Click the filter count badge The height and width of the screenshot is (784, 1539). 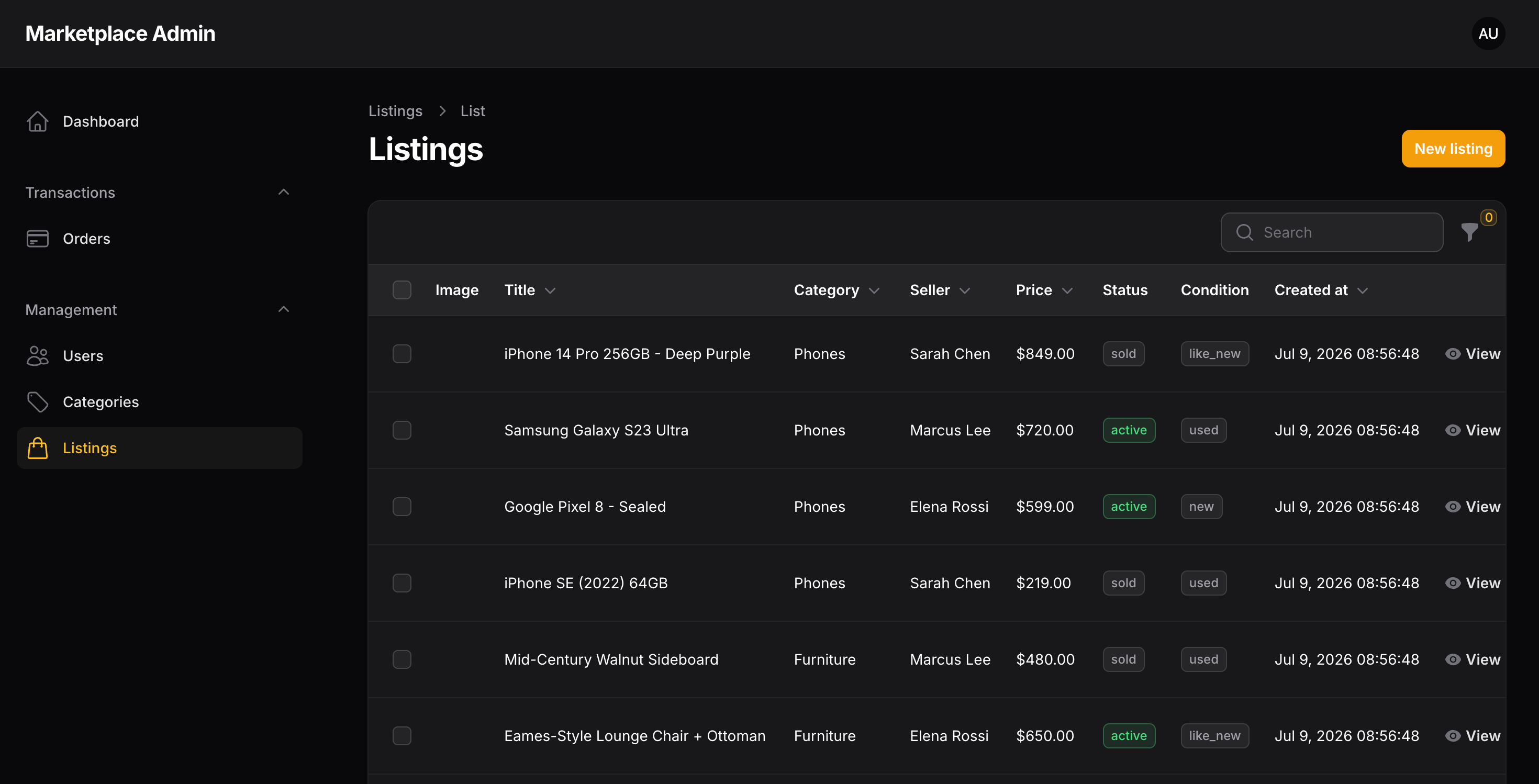pyautogui.click(x=1488, y=217)
